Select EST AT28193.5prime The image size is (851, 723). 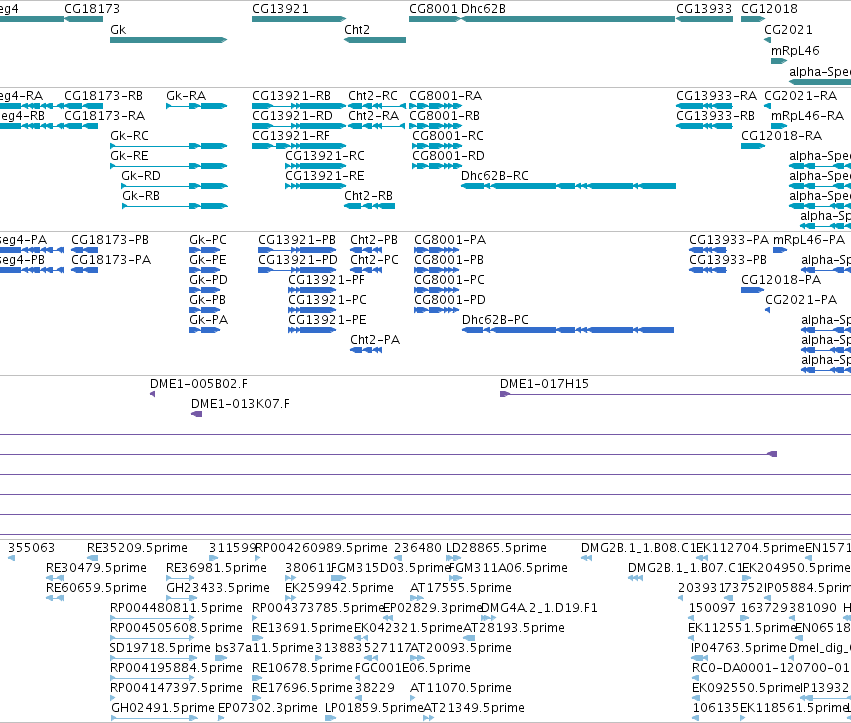(514, 628)
